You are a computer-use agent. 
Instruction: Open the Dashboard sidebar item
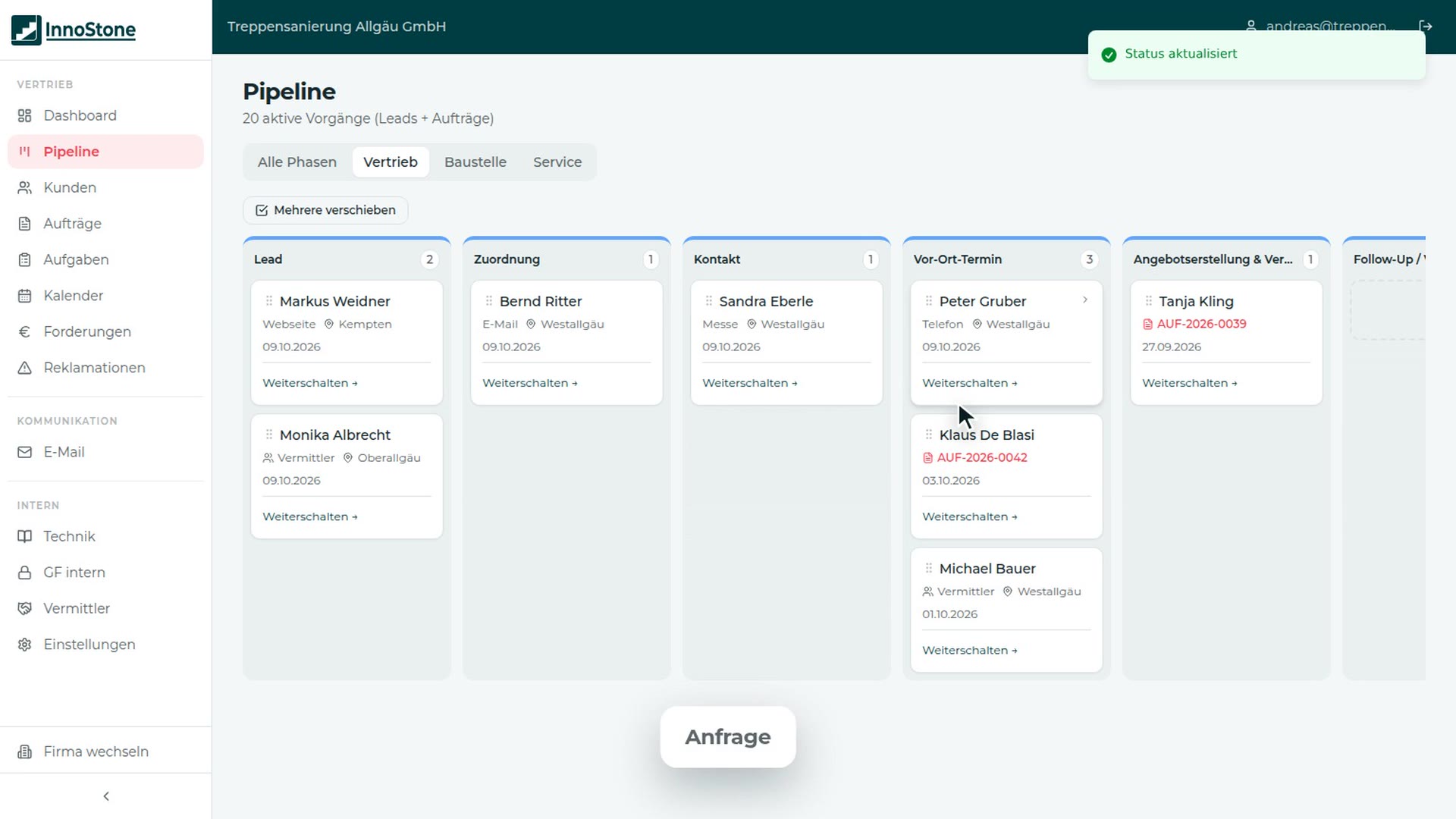point(105,115)
